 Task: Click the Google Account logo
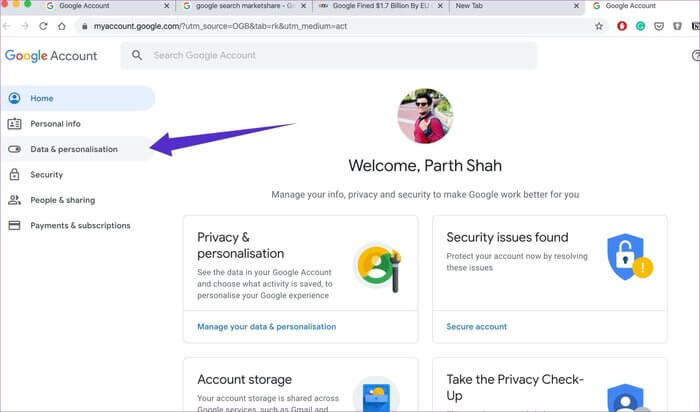coord(51,56)
